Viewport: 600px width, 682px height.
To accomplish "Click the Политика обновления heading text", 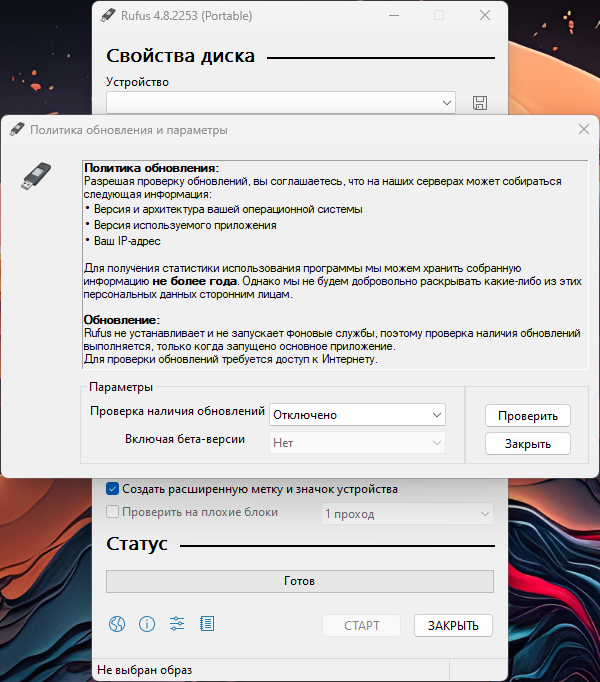I will tap(151, 168).
